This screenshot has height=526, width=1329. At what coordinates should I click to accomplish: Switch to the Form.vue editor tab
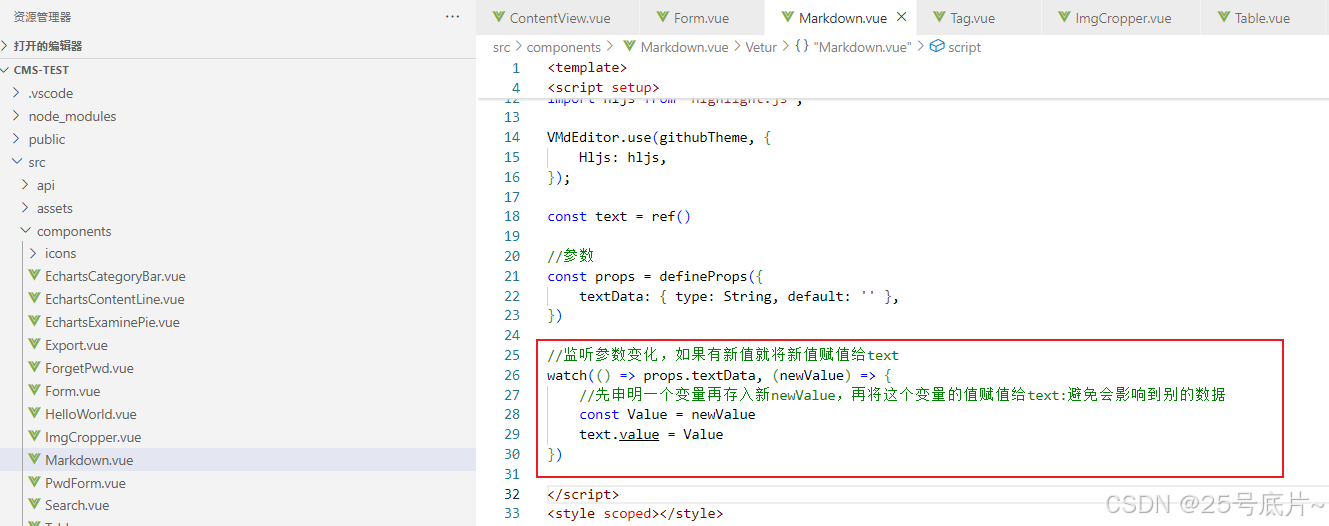pyautogui.click(x=701, y=18)
